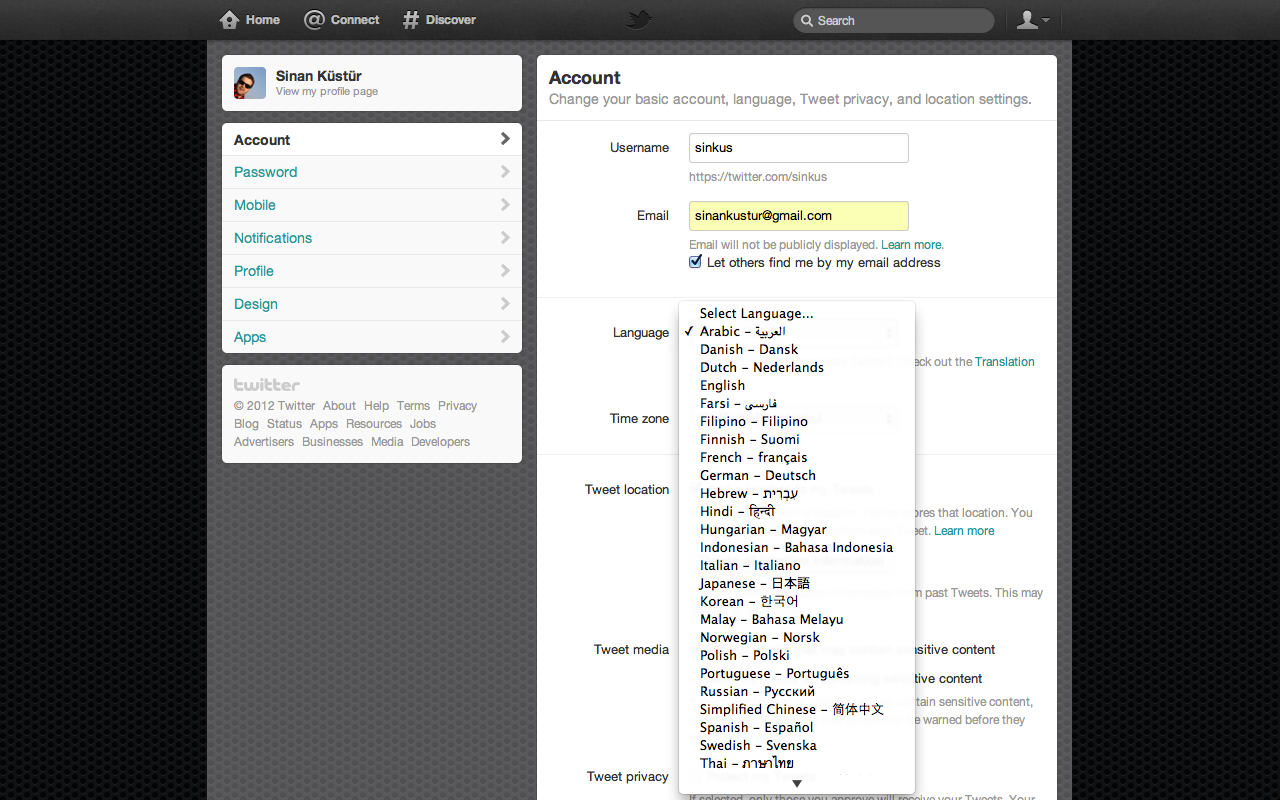This screenshot has height=800, width=1280.
Task: Click the Learn more link under Email
Action: 911,245
